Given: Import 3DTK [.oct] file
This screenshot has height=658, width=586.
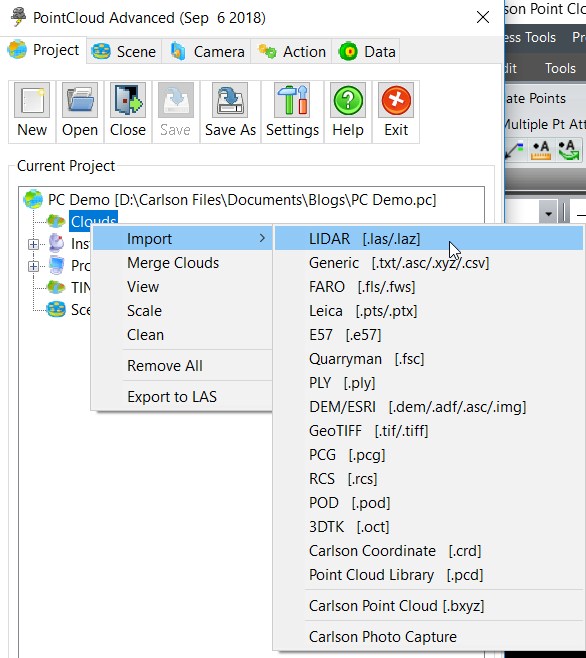Looking at the screenshot, I should pos(429,526).
